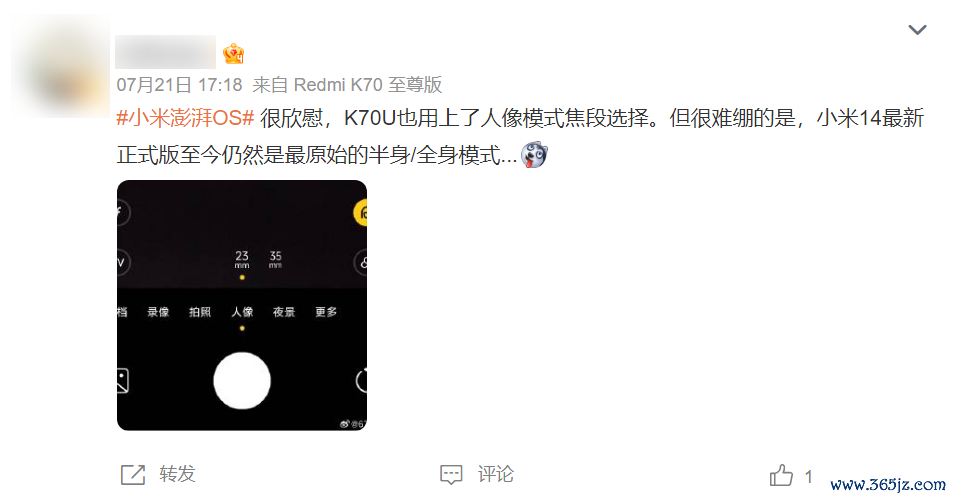
Task: Switch to the 人像 portrait mode tab
Action: coord(242,312)
